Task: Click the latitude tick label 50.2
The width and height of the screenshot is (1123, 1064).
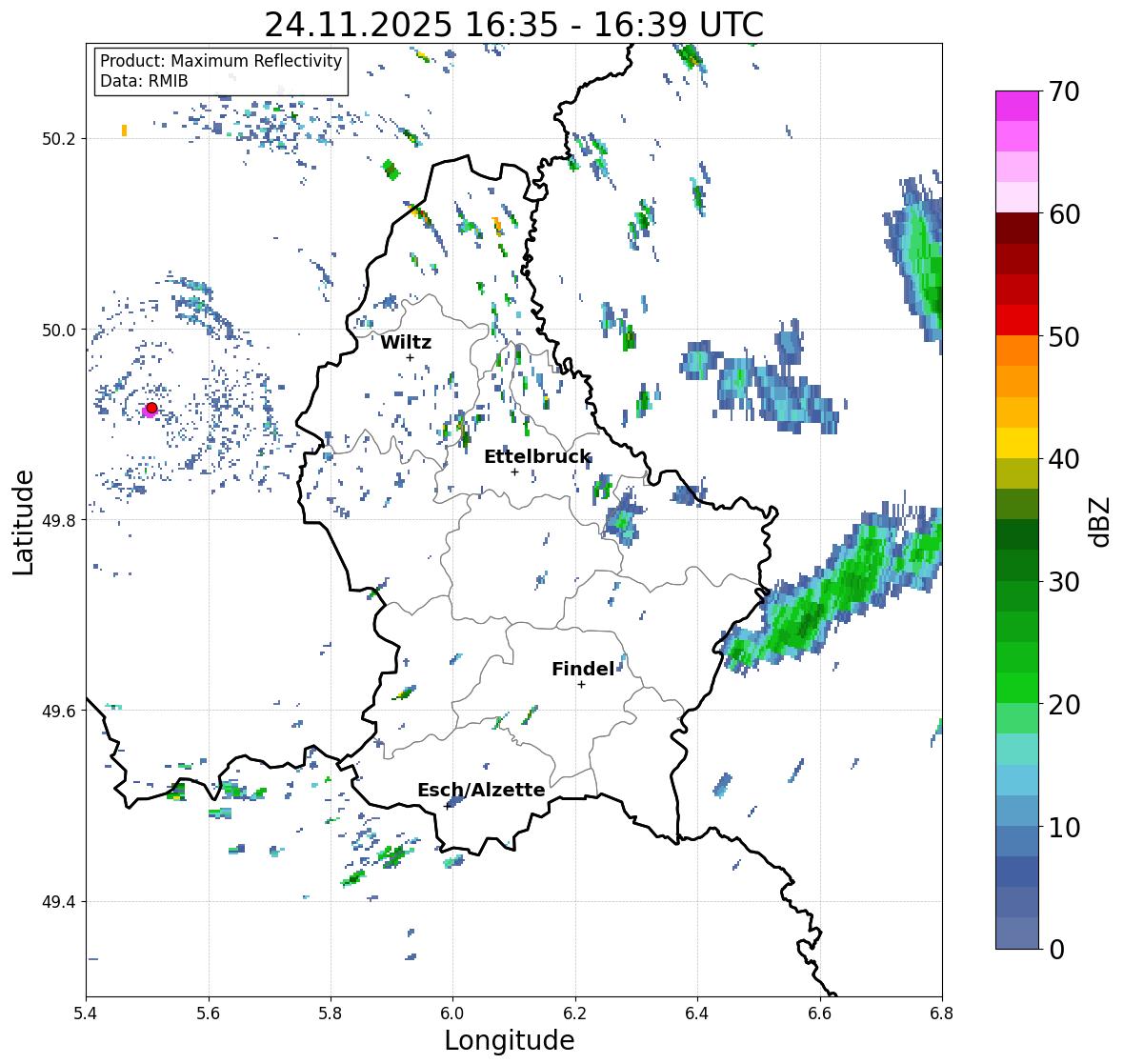Action: pyautogui.click(x=59, y=139)
